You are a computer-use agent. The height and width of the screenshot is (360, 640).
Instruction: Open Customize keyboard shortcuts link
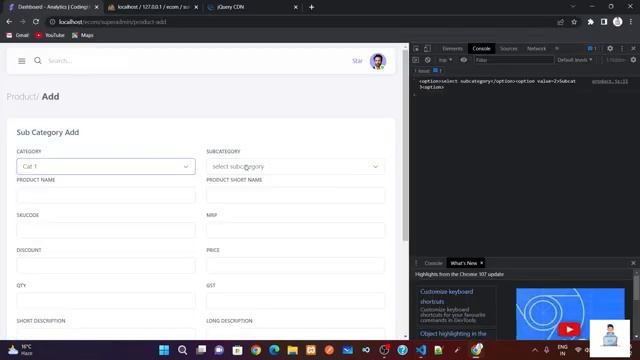pos(447,297)
